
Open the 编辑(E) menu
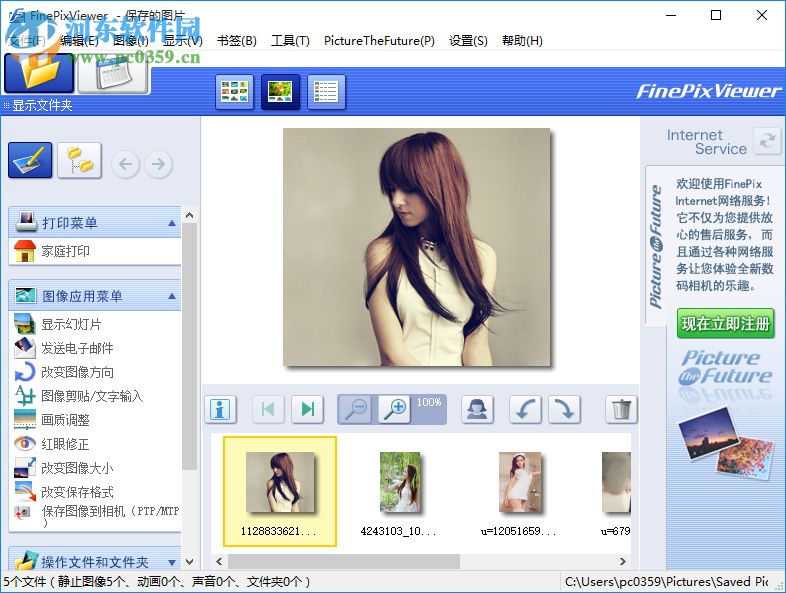[79, 41]
